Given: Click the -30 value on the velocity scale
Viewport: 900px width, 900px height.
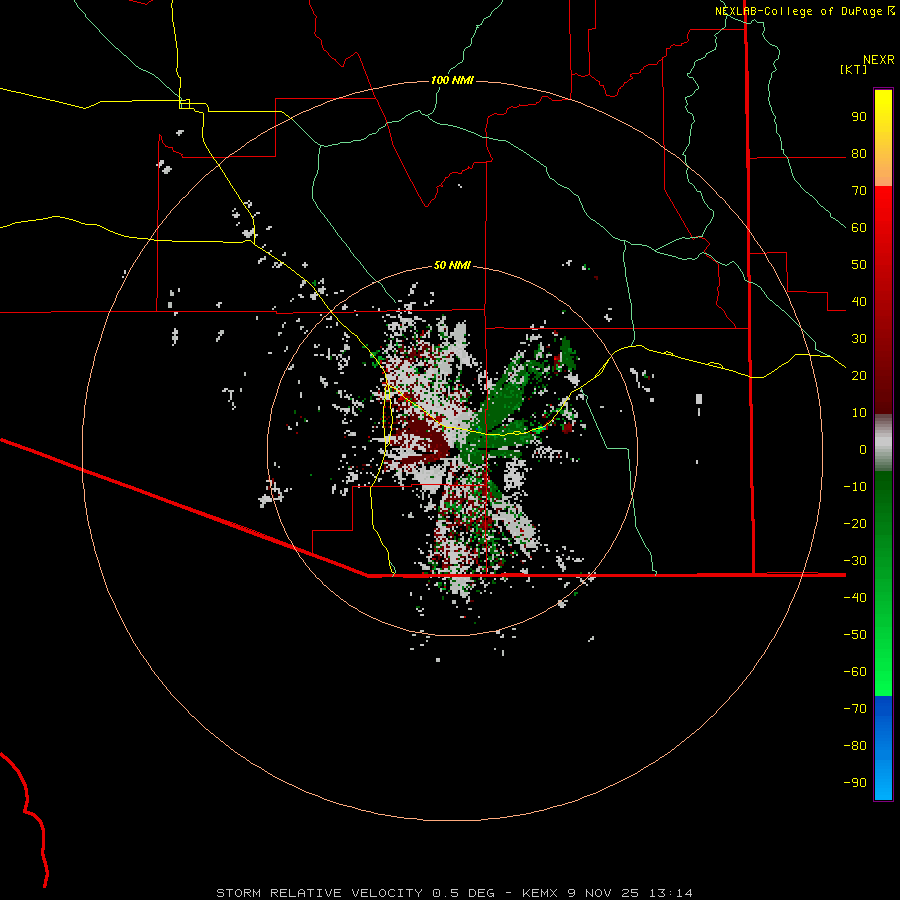Looking at the screenshot, I should pyautogui.click(x=855, y=561).
